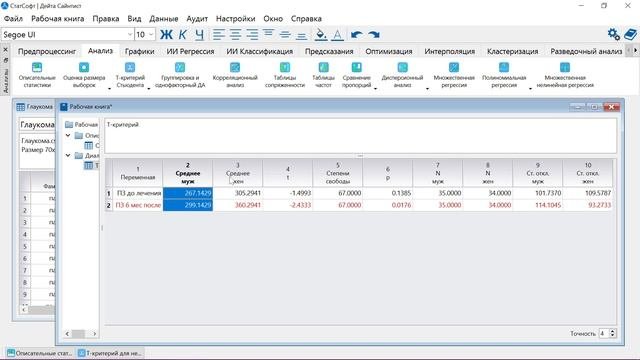640x360 pixels.
Task: Select Рабочая root tree node
Action: [x=82, y=124]
